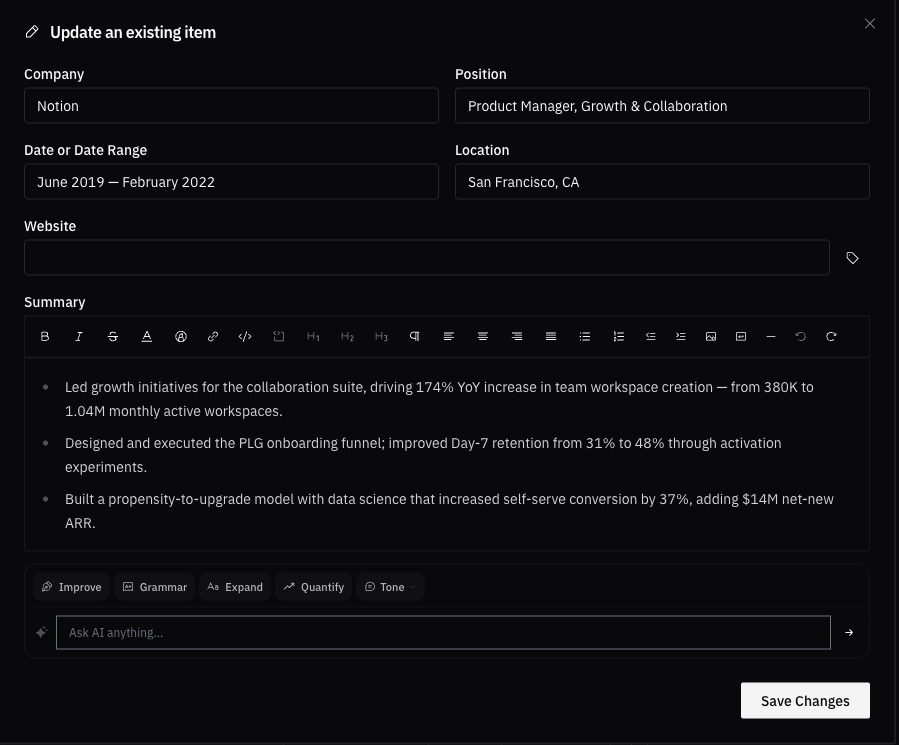The height and width of the screenshot is (745, 899).
Task: Increase indent of the selected bullet
Action: click(681, 336)
